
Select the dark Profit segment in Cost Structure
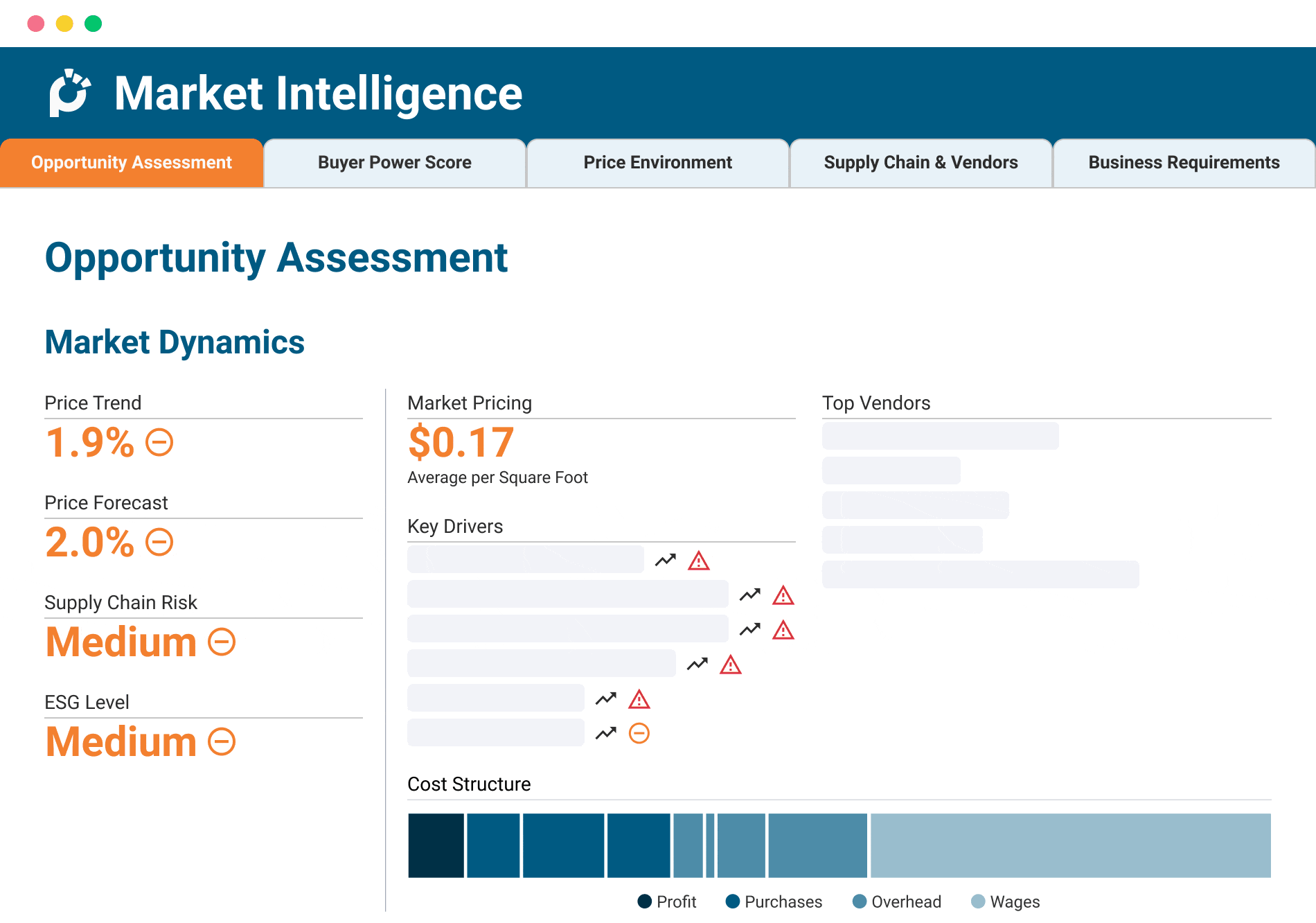tap(435, 845)
